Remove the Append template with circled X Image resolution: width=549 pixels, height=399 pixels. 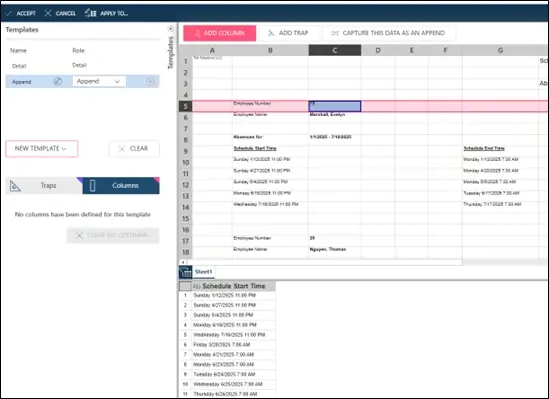click(x=150, y=82)
